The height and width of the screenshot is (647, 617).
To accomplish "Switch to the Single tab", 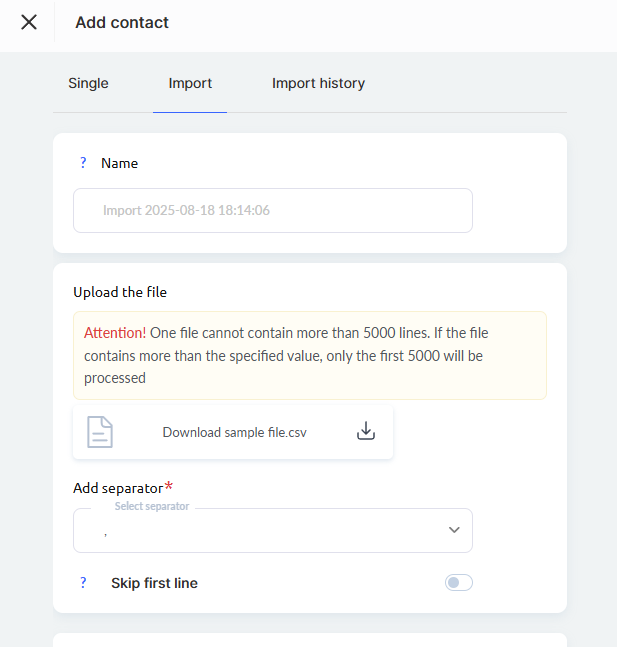I will pos(88,83).
